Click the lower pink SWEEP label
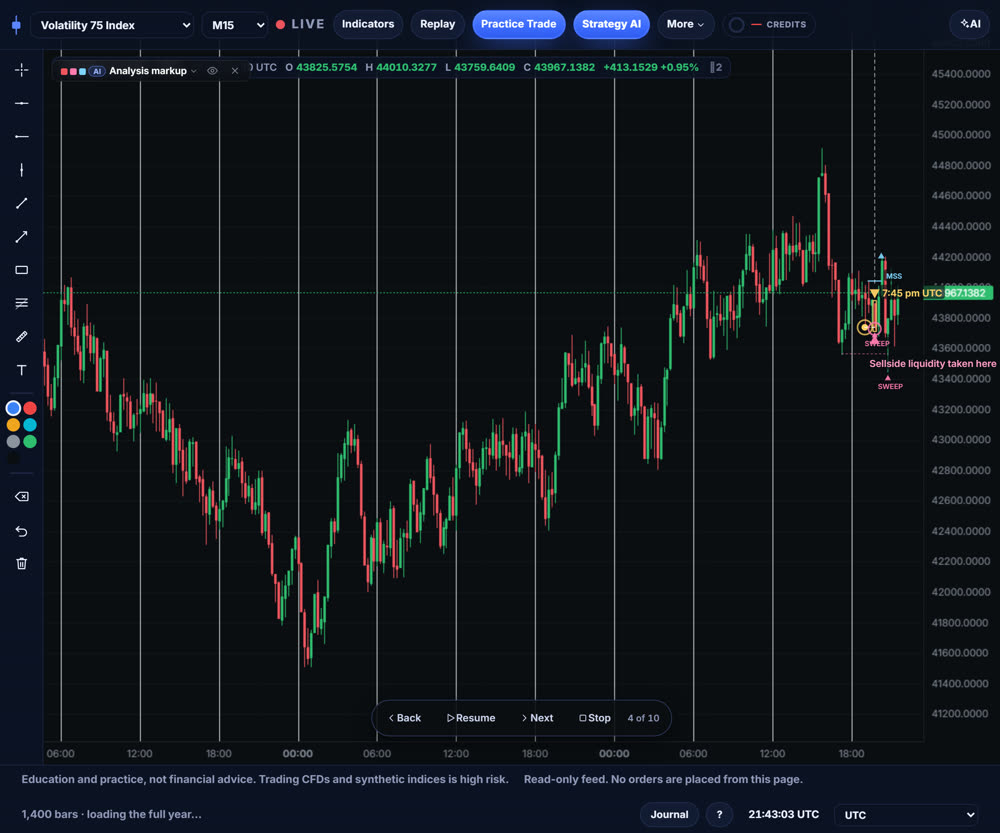This screenshot has width=1000, height=833. [x=890, y=386]
